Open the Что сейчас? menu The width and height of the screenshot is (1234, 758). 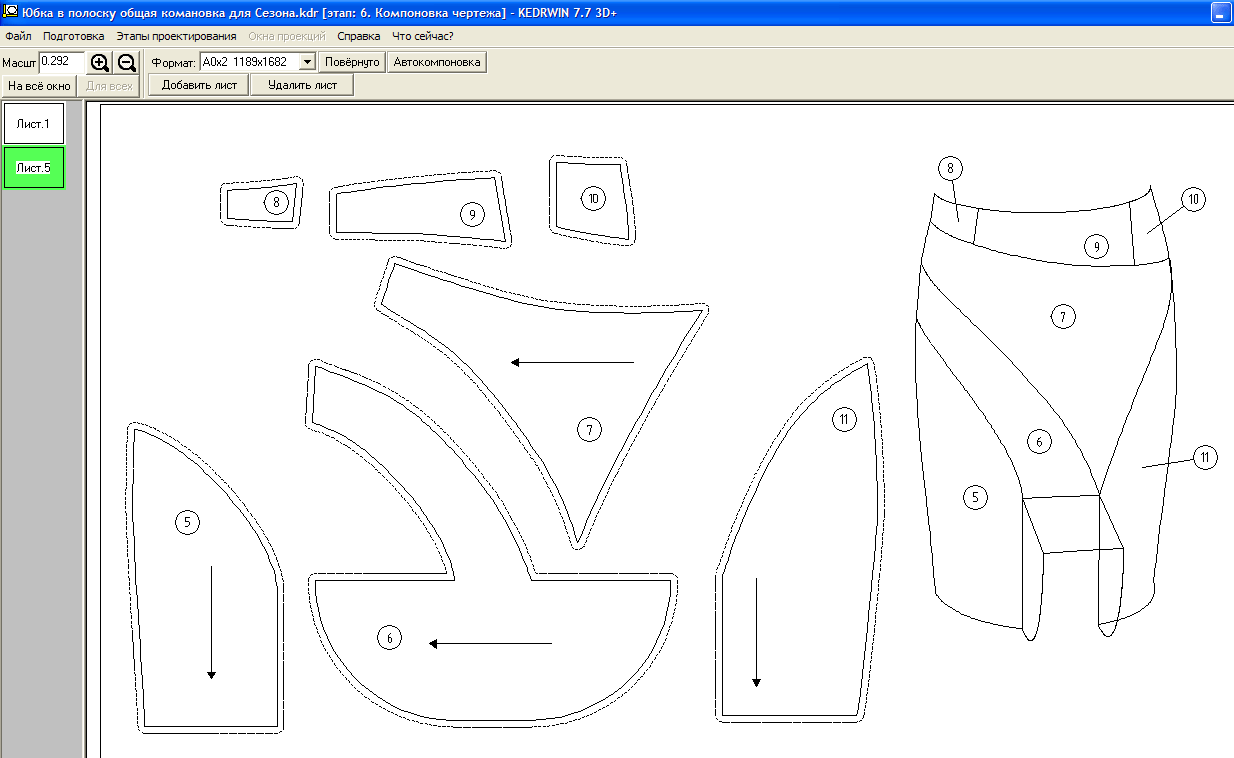coord(422,36)
